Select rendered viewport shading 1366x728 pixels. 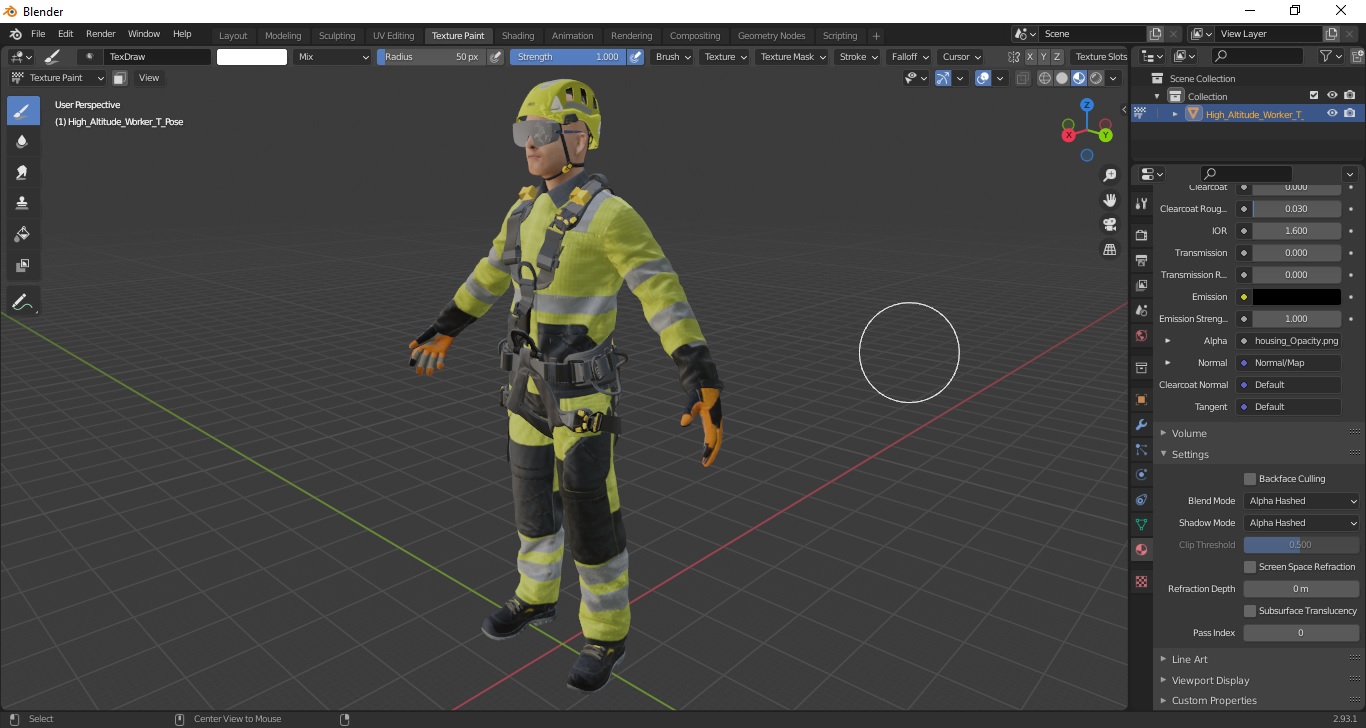click(x=1096, y=78)
